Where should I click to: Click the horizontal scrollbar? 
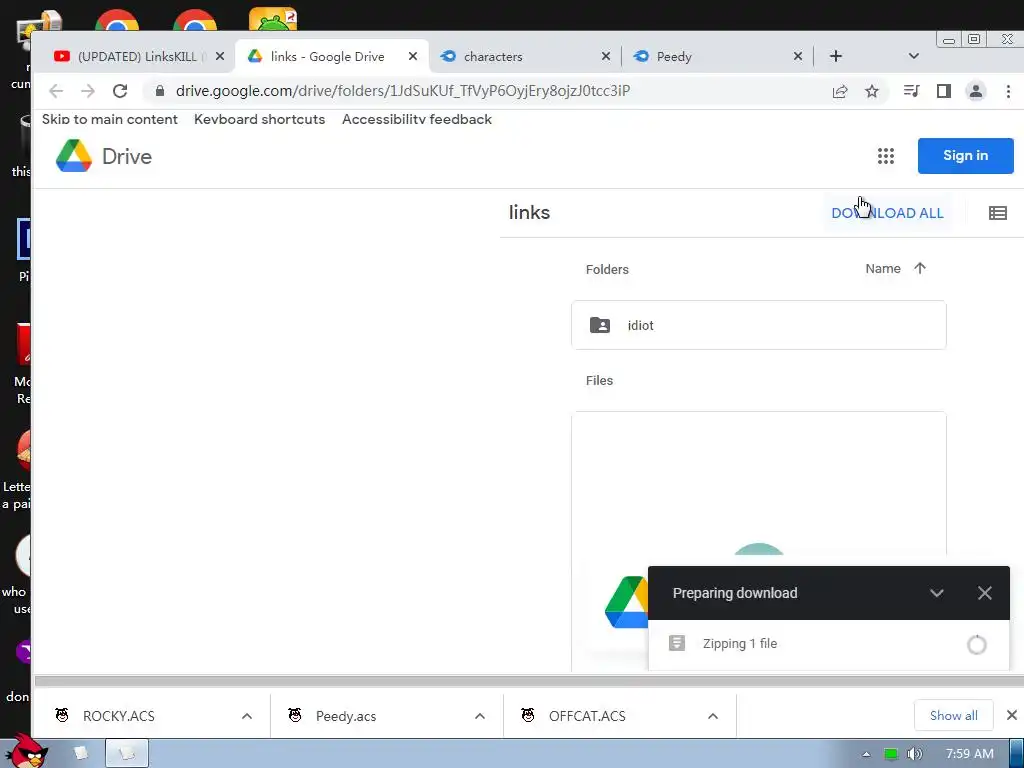[528, 680]
